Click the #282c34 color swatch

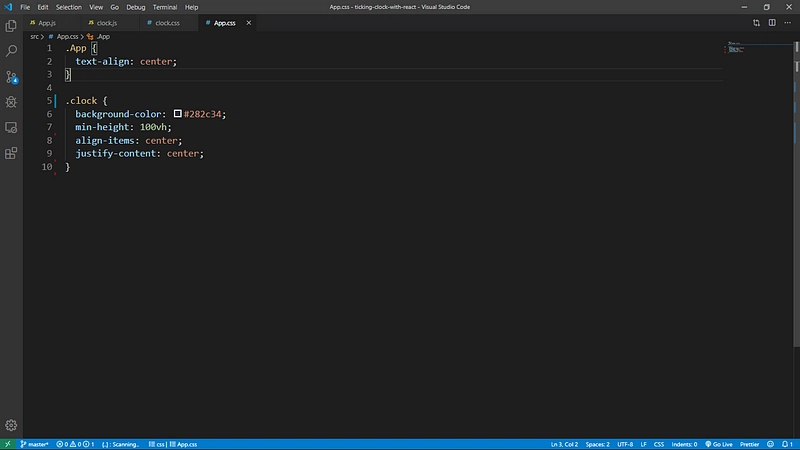pyautogui.click(x=178, y=114)
